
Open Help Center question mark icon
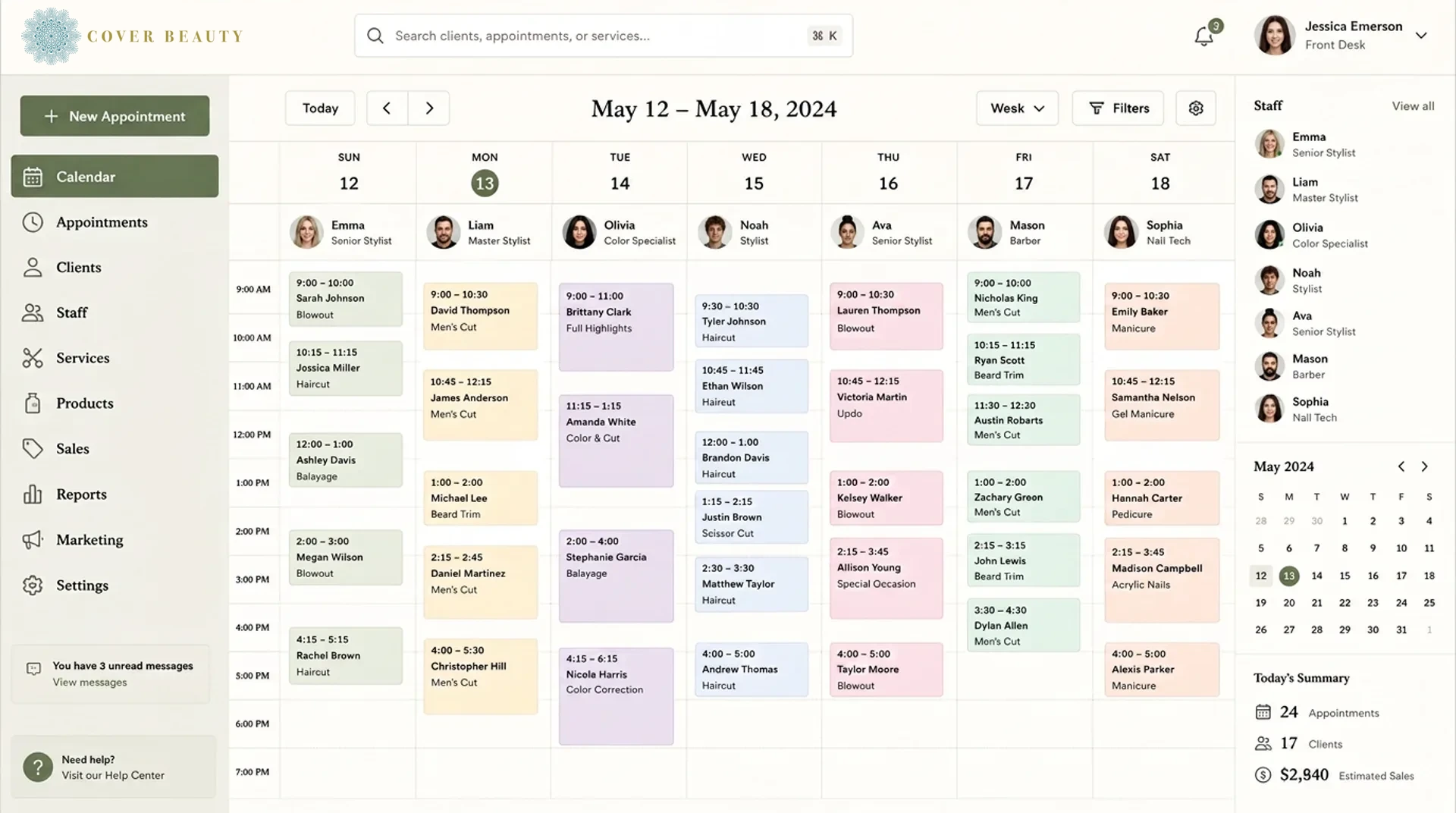tap(38, 767)
